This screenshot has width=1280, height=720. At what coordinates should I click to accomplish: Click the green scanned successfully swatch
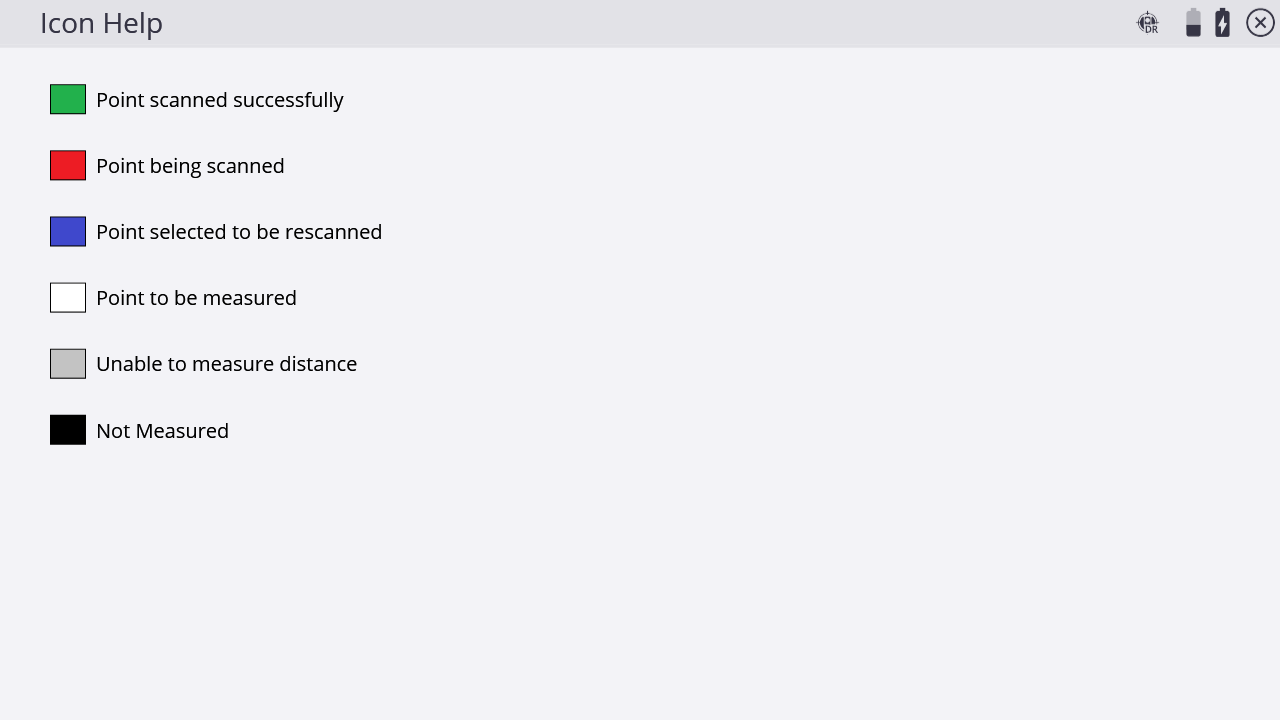pos(68,99)
